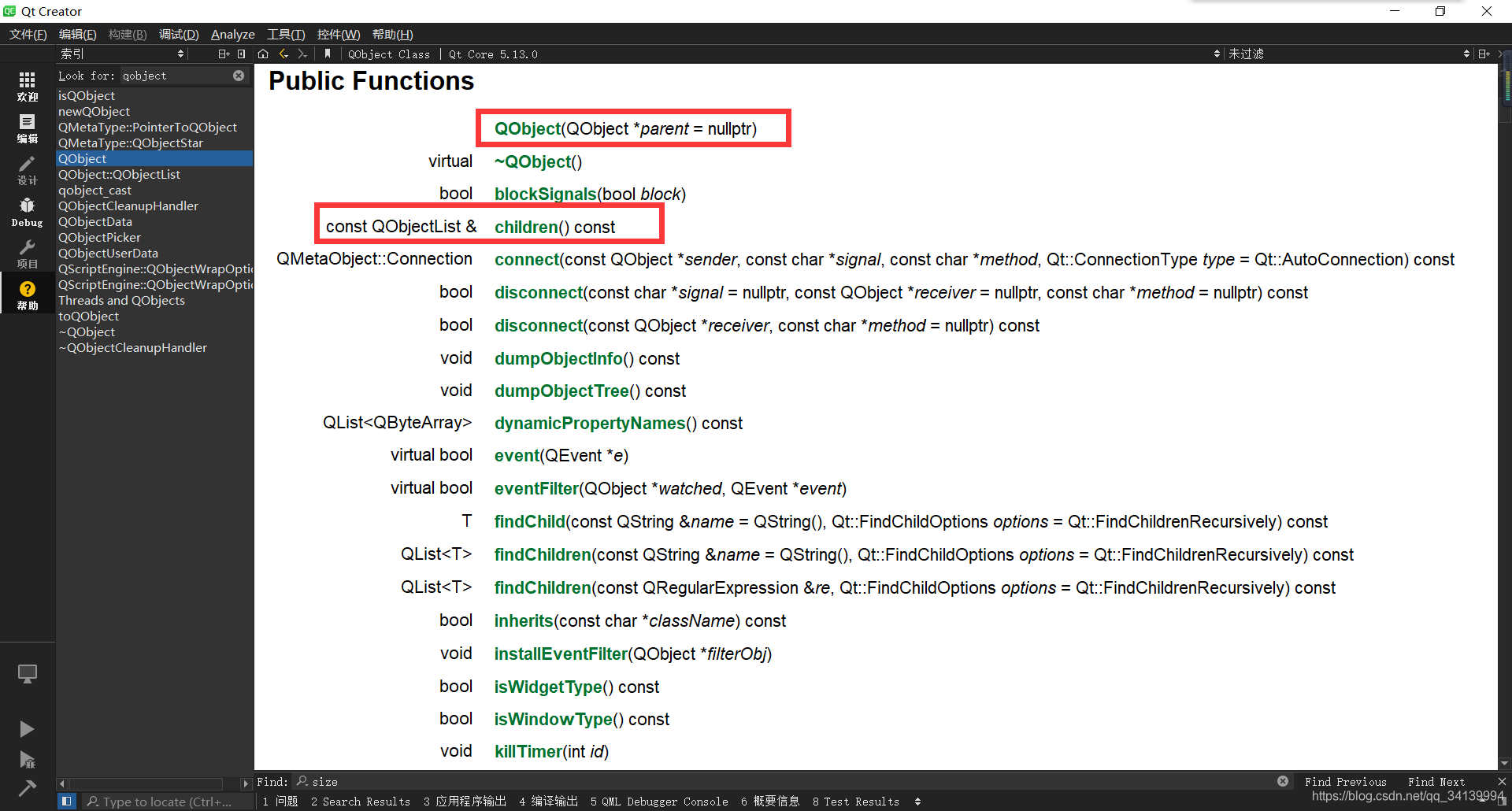Open the dumpObjectTree link
This screenshot has width=1512, height=811.
coord(561,391)
